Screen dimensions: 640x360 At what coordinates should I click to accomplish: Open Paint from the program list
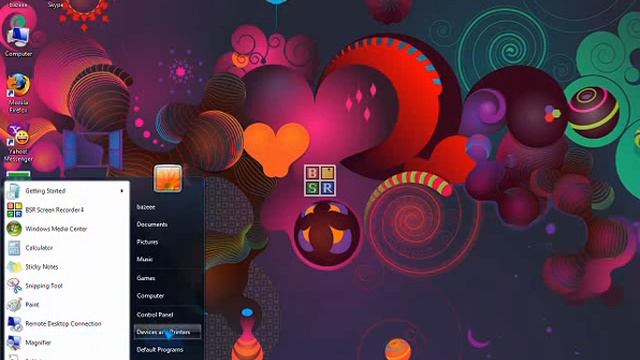coord(66,304)
